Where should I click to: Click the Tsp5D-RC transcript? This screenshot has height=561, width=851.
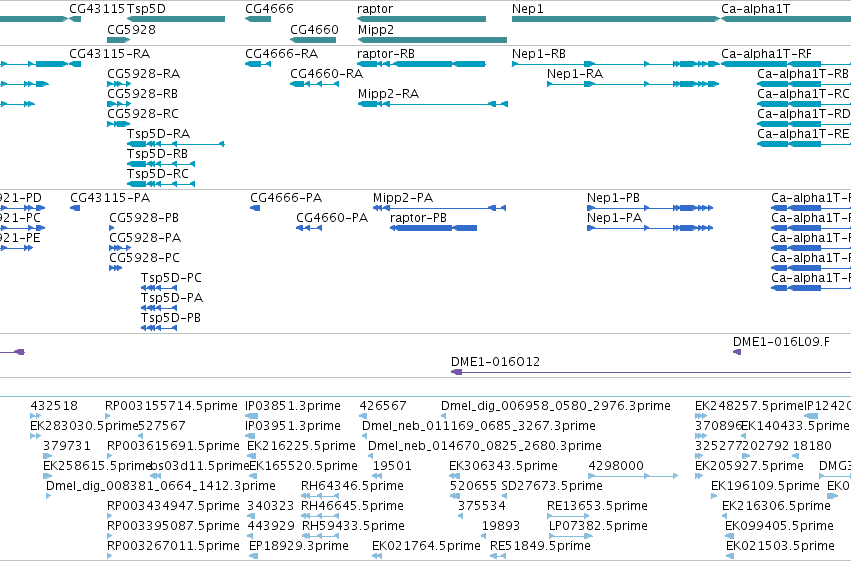(x=158, y=174)
